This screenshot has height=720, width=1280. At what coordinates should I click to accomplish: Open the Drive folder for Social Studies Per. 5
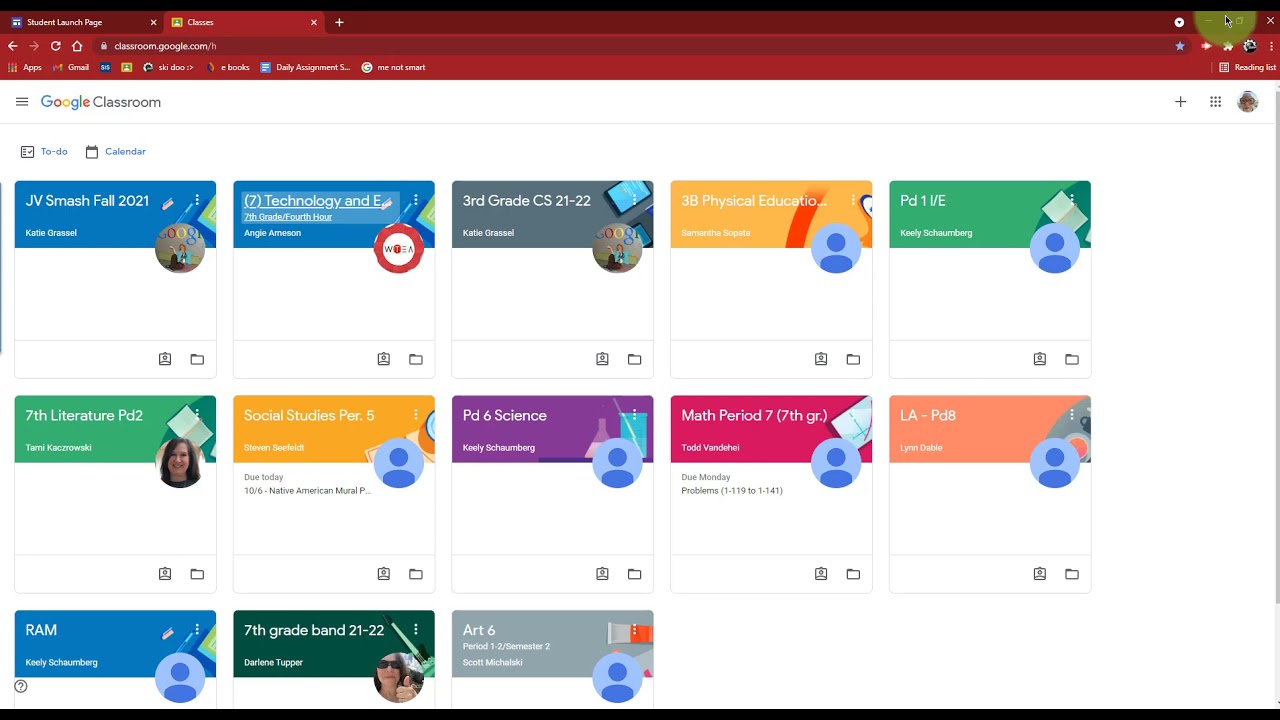tap(416, 574)
